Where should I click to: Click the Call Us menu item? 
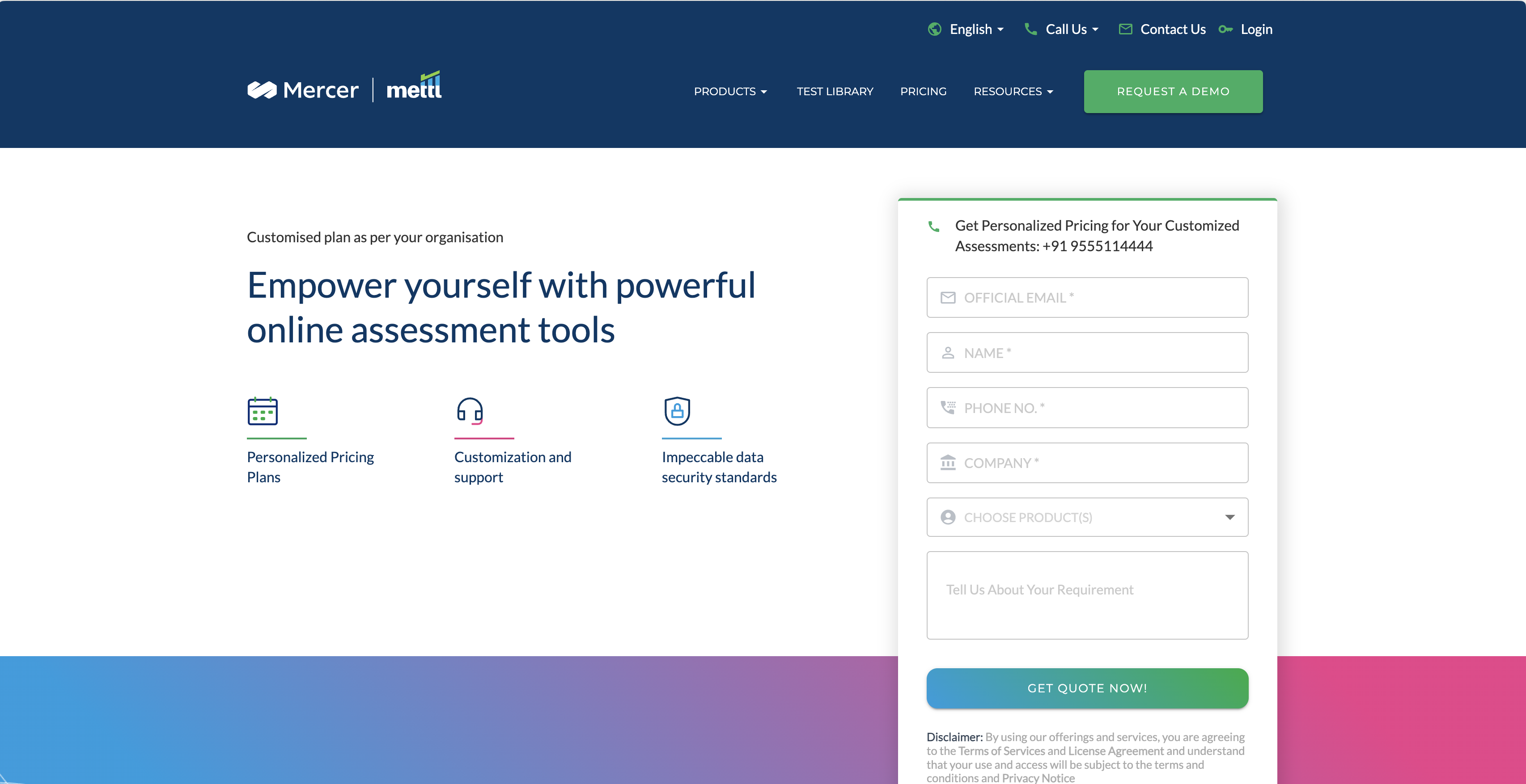1063,28
